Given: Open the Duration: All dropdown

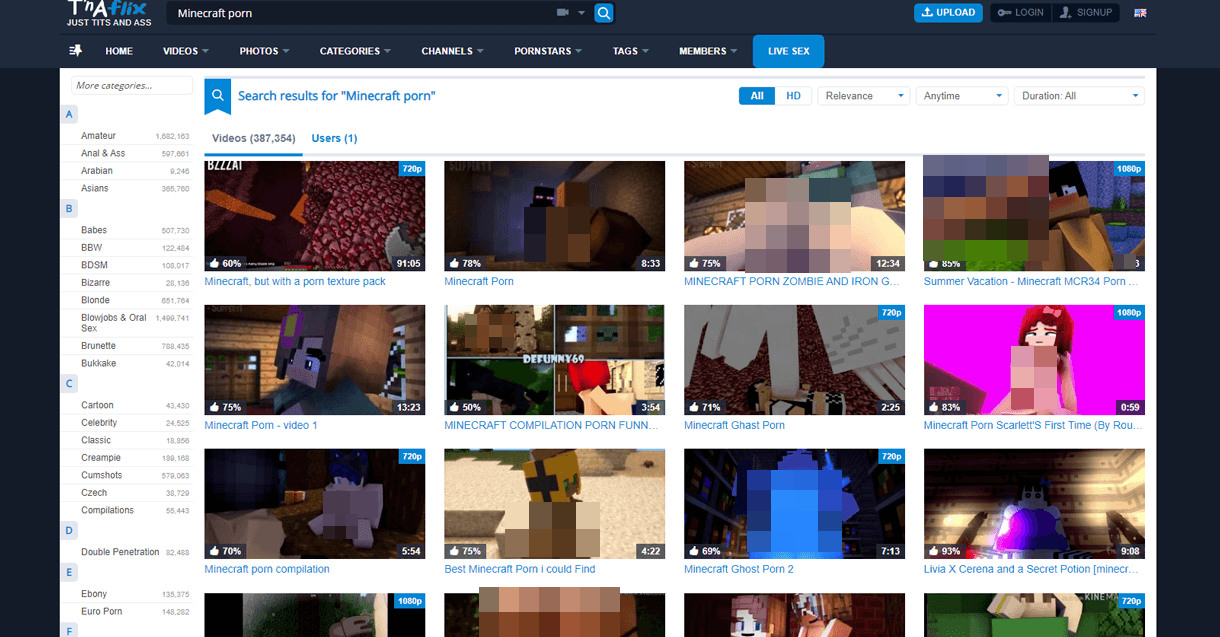Looking at the screenshot, I should (x=1079, y=96).
